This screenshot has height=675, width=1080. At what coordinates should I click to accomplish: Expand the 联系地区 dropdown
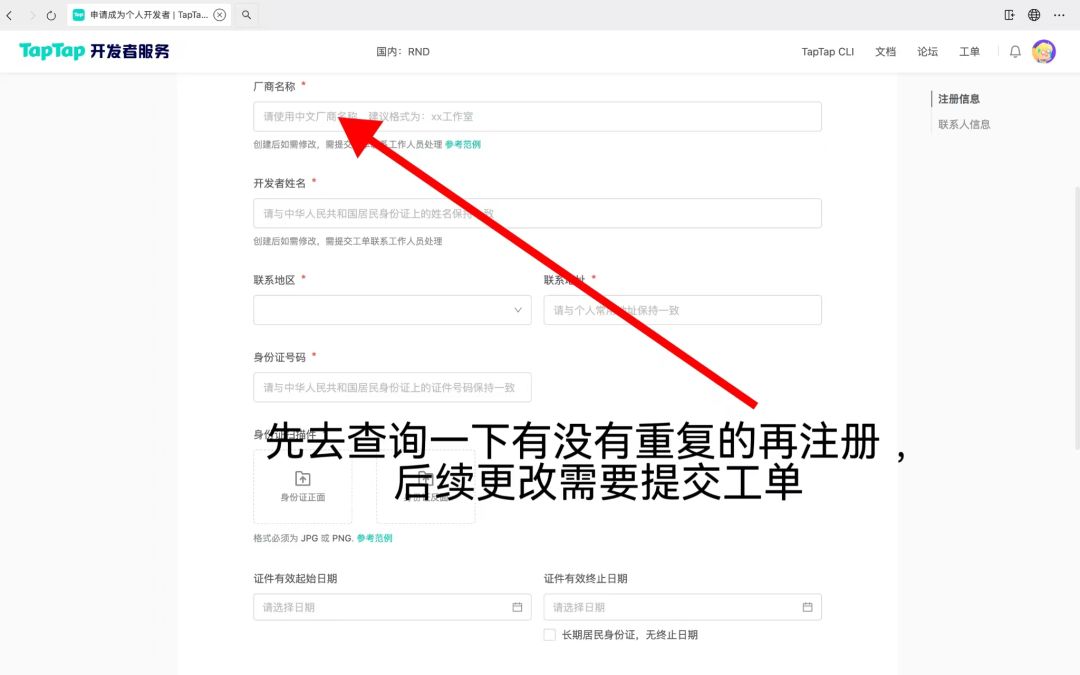(x=392, y=310)
